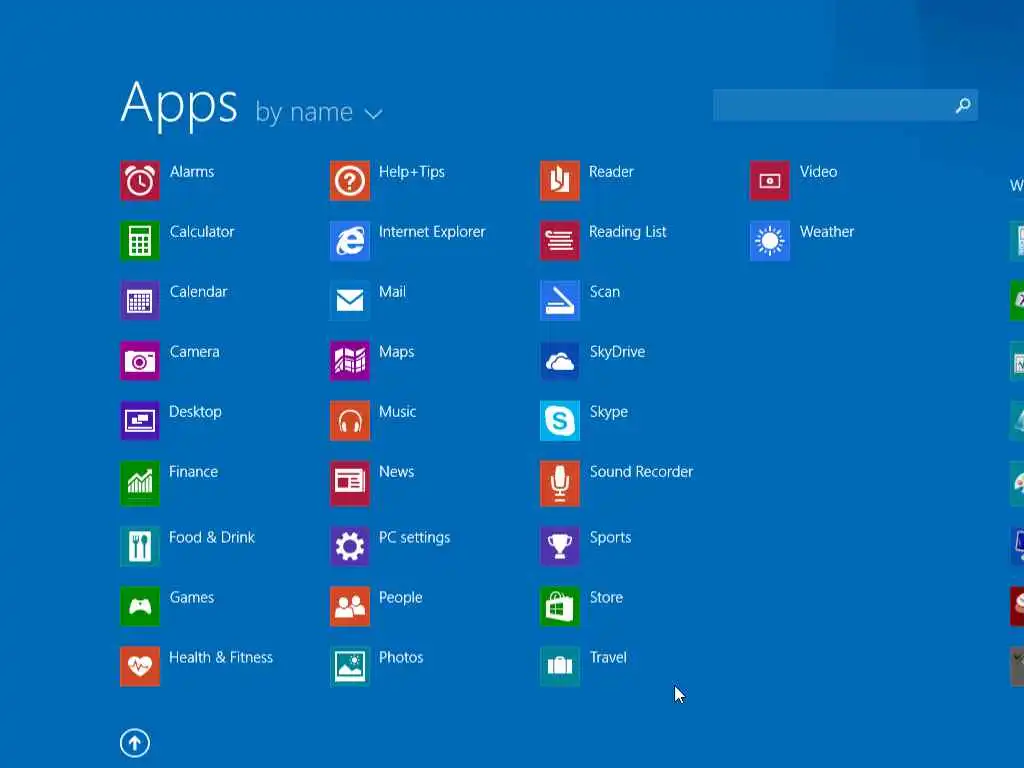Open the Video app icon
The image size is (1024, 768).
point(770,180)
